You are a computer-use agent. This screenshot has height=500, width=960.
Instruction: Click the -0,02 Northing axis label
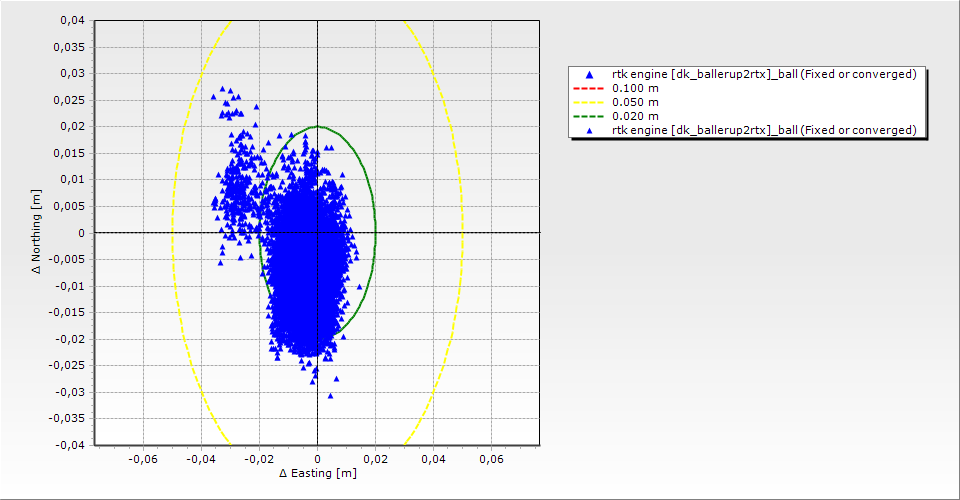70,338
